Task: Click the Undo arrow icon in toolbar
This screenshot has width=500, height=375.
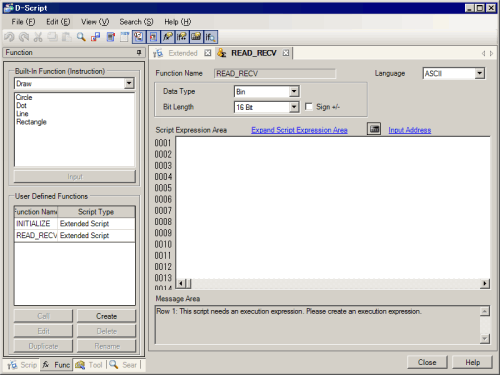Action: 9,37
